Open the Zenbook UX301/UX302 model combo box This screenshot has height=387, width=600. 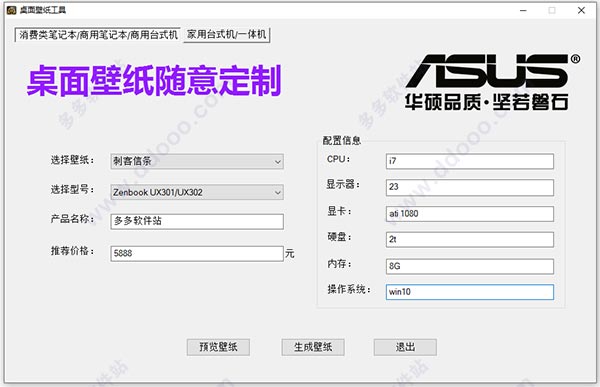[x=197, y=192]
